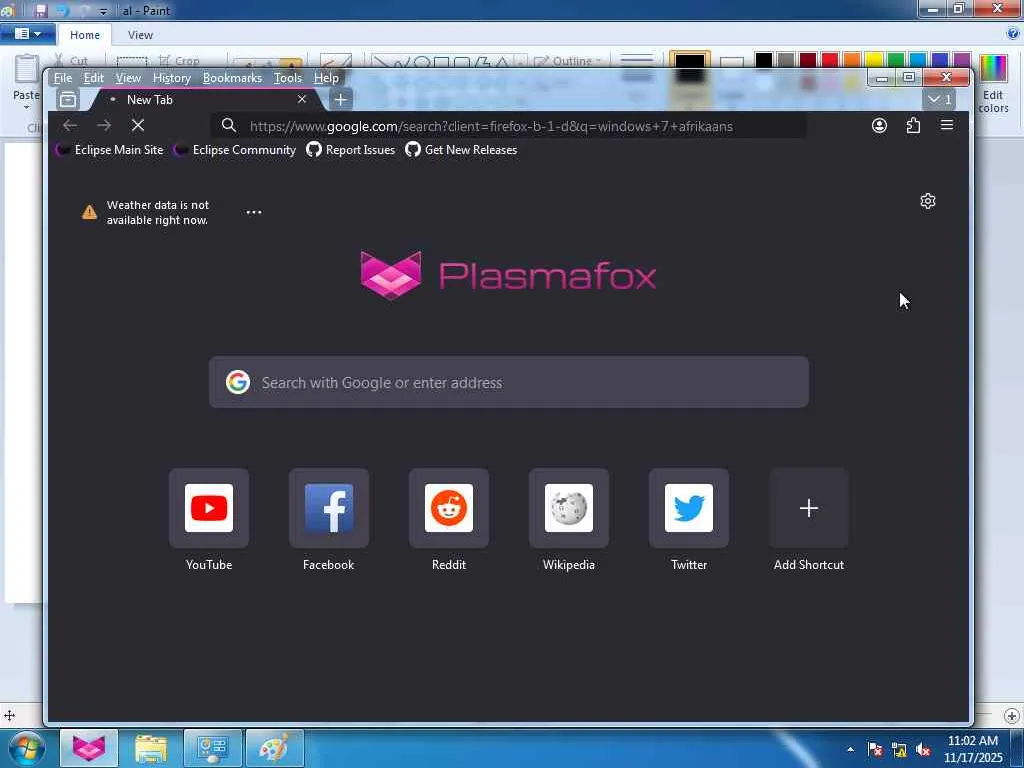Open the extensions puzzle icon
Screen dimensions: 1024x768
point(913,125)
